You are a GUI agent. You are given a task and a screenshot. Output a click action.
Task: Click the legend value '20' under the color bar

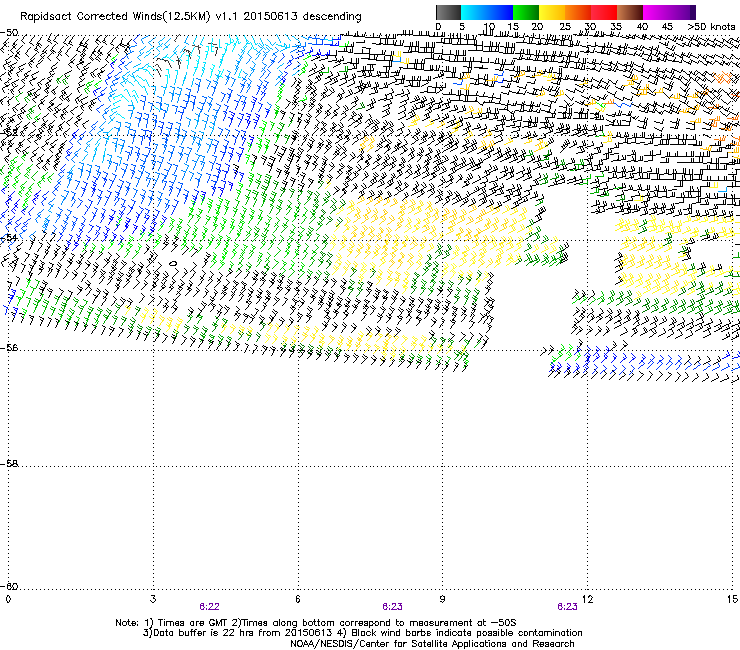point(537,27)
